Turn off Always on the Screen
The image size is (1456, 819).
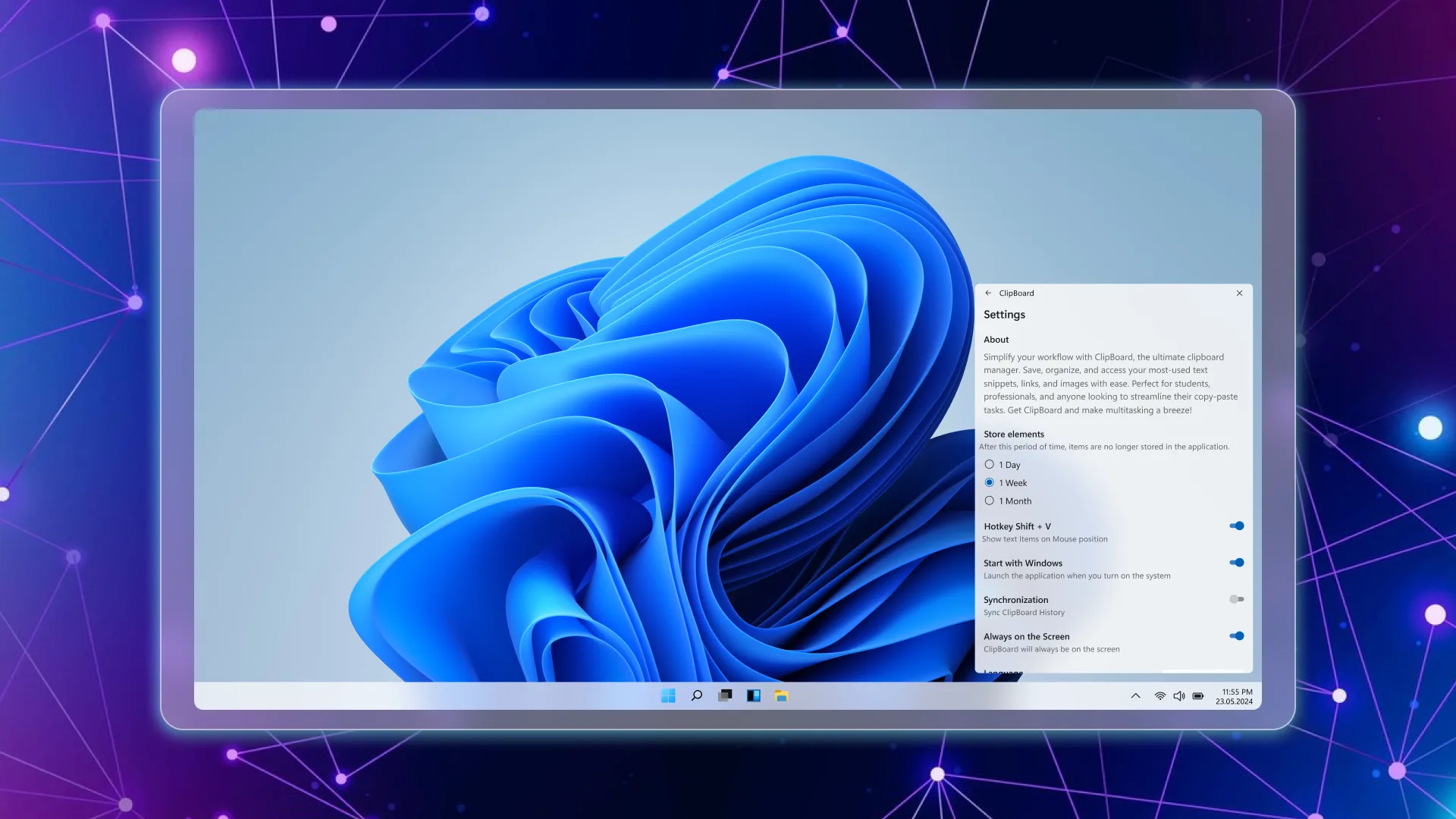coord(1237,636)
